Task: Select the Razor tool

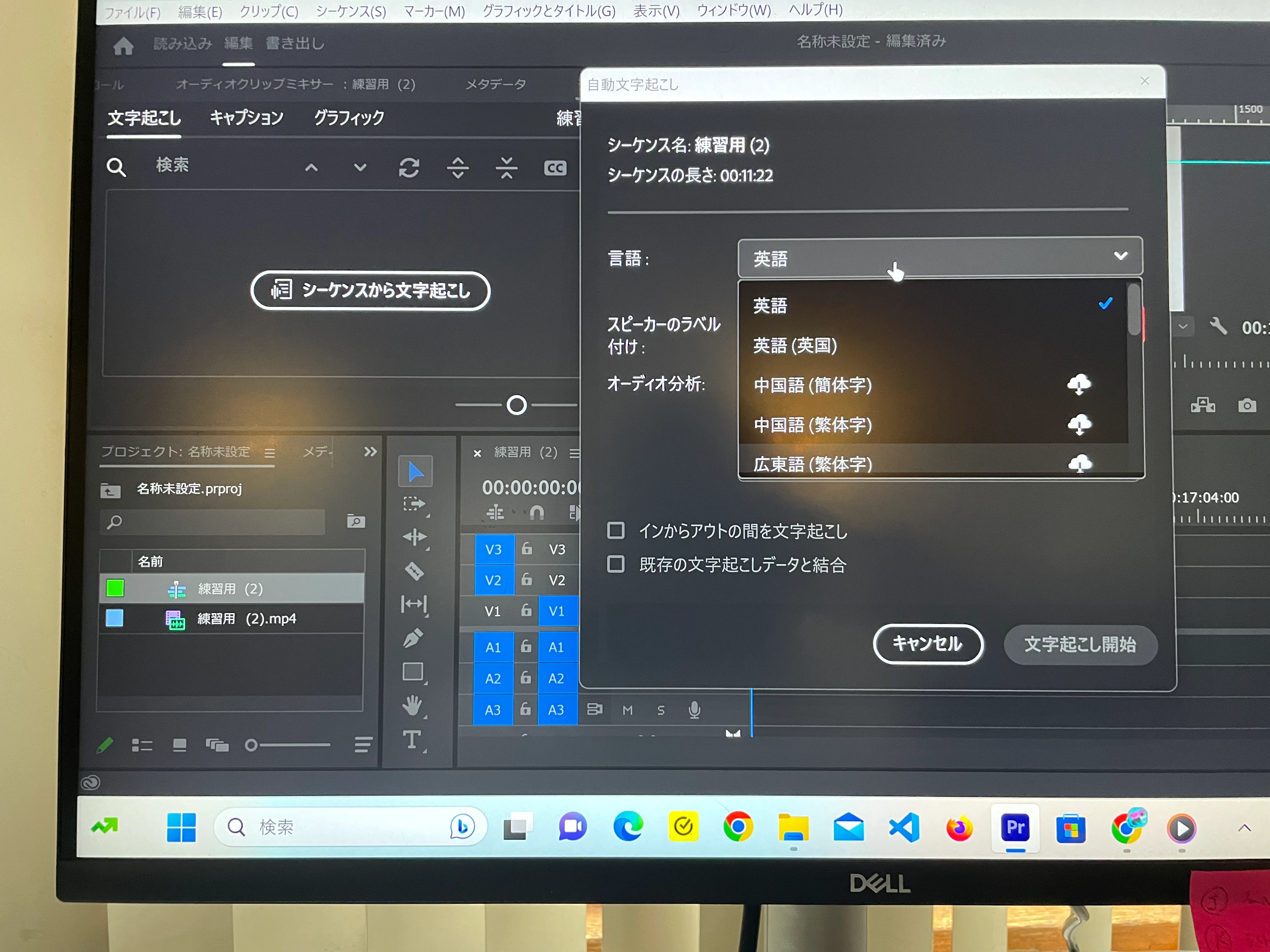Action: pos(414,571)
